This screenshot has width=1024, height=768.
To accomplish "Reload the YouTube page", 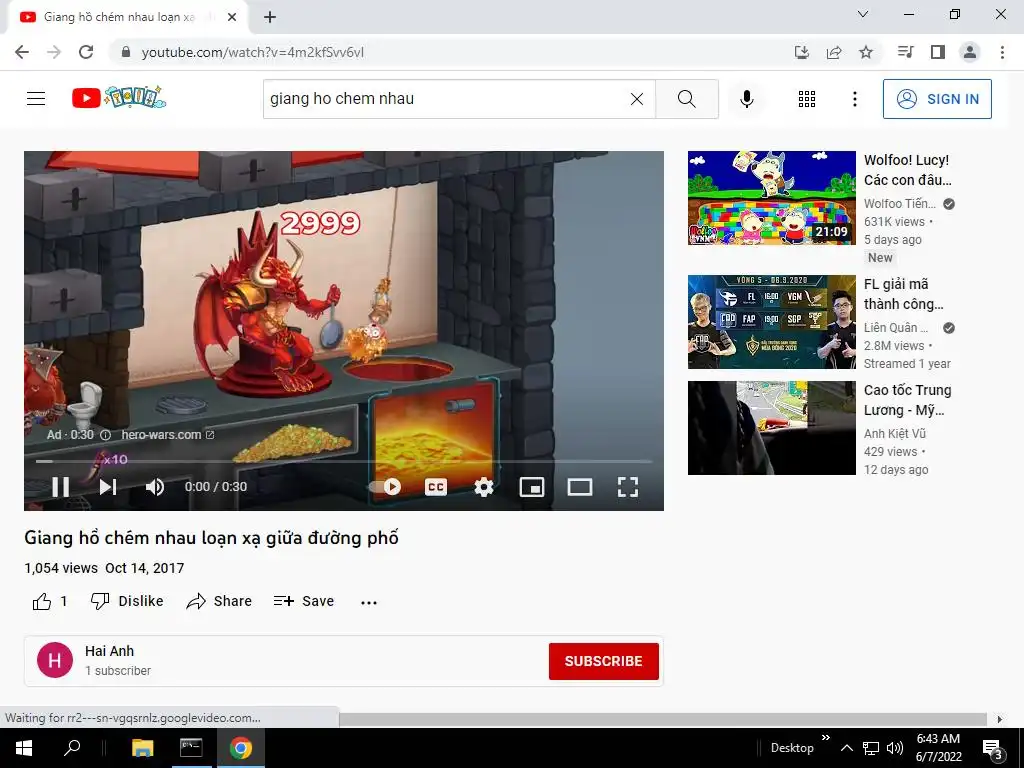I will [86, 52].
